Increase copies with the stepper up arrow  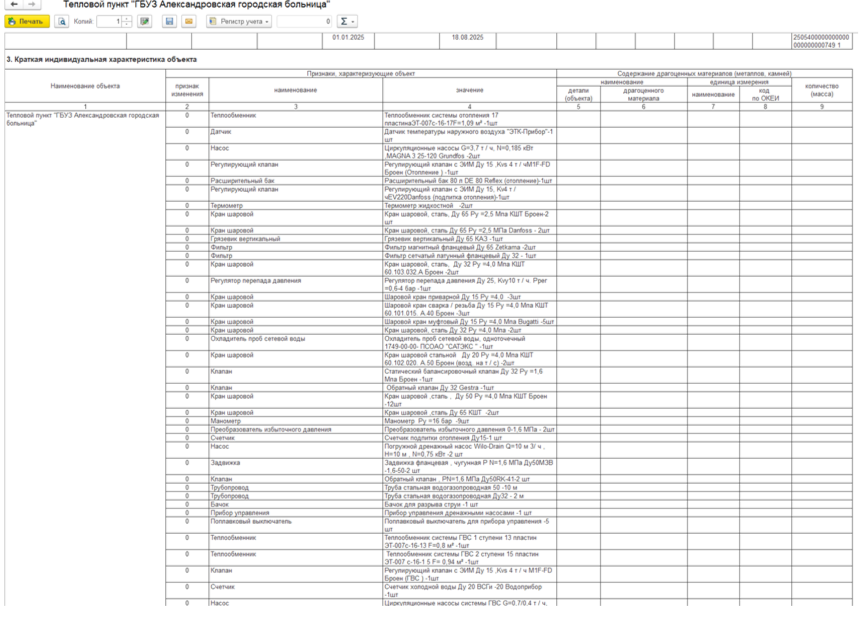click(x=127, y=19)
